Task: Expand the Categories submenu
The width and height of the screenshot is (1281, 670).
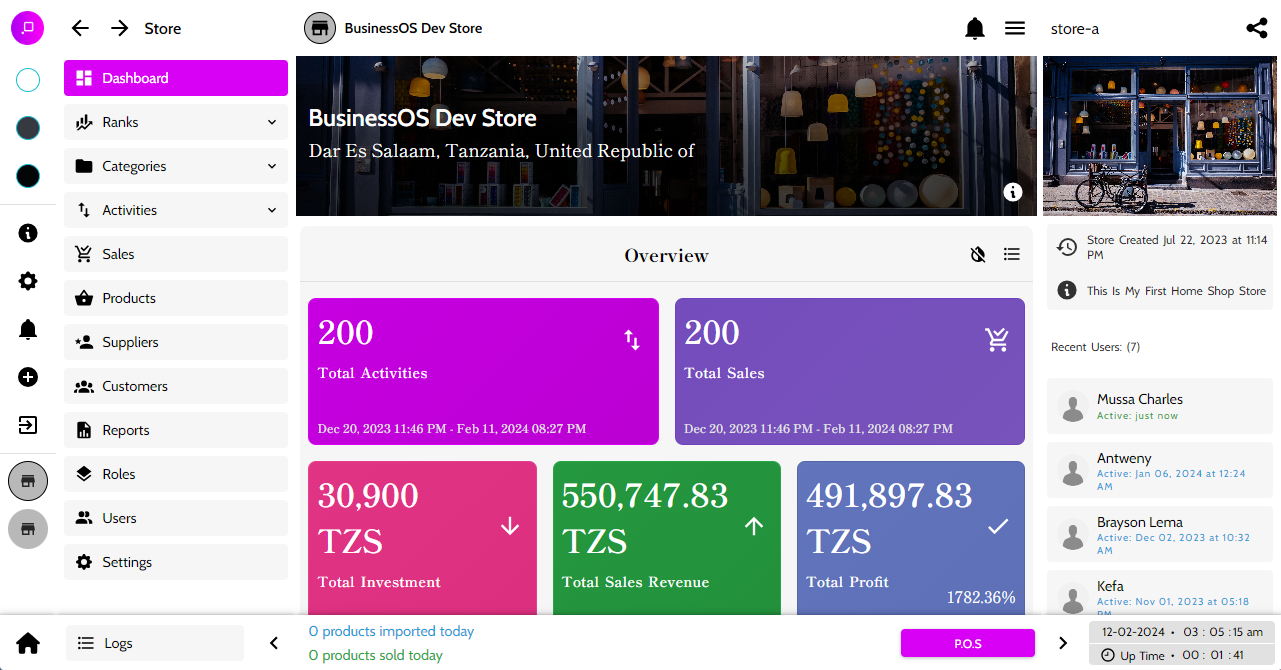Action: [x=176, y=166]
